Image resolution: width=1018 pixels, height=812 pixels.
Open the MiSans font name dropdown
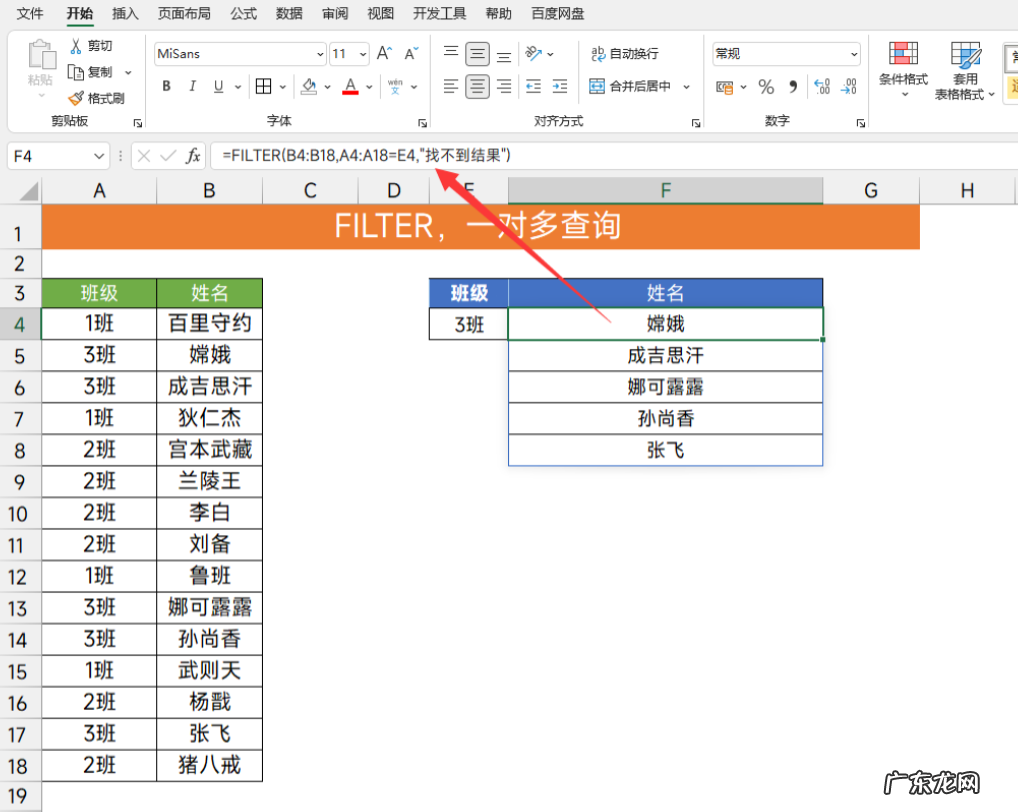coord(320,54)
